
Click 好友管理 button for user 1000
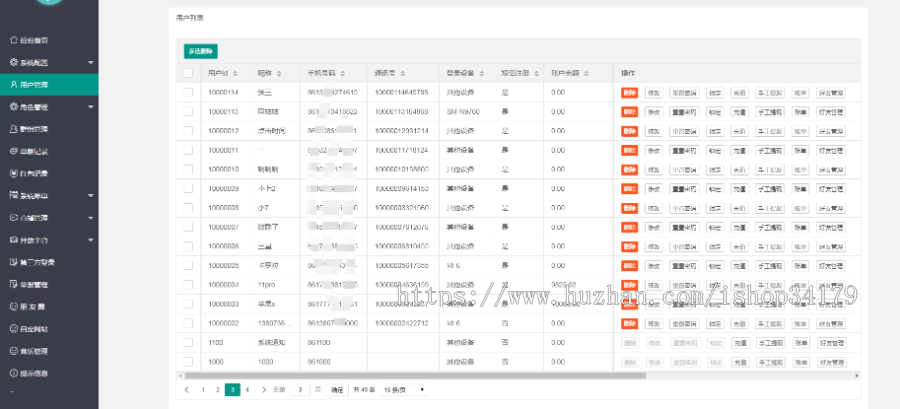pyautogui.click(x=831, y=363)
